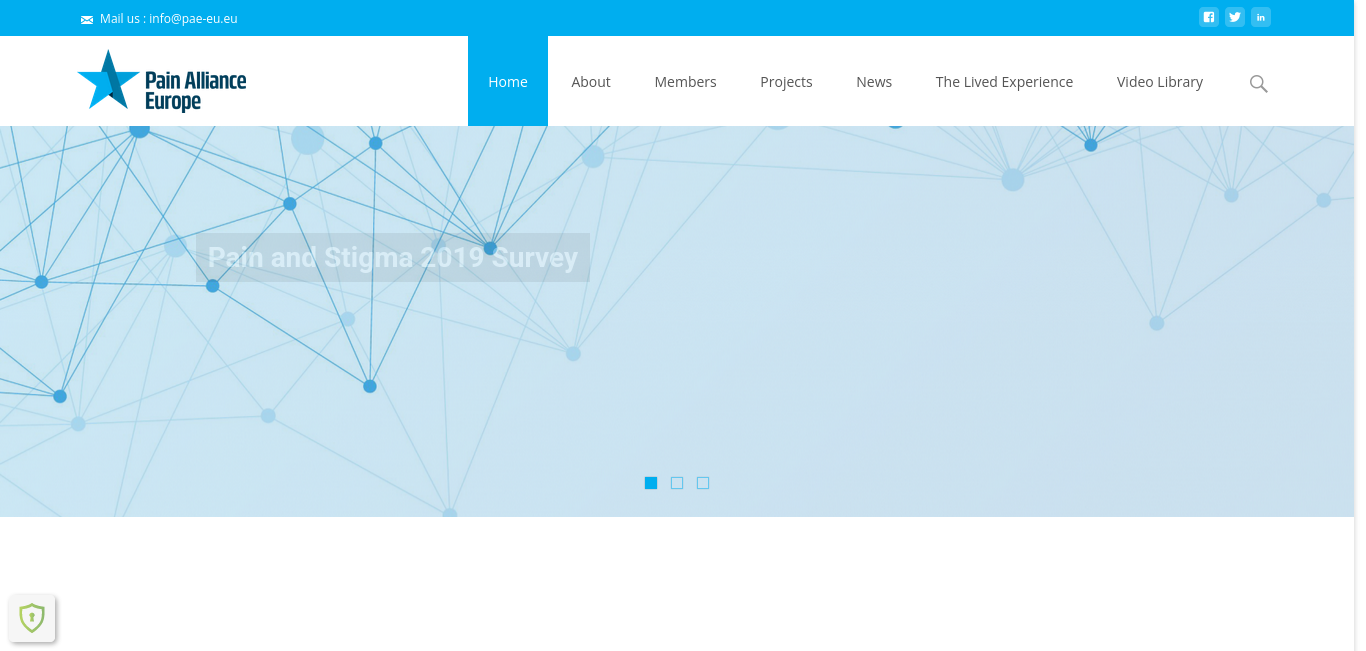Click the envelope mail icon
The height and width of the screenshot is (651, 1366).
click(87, 19)
